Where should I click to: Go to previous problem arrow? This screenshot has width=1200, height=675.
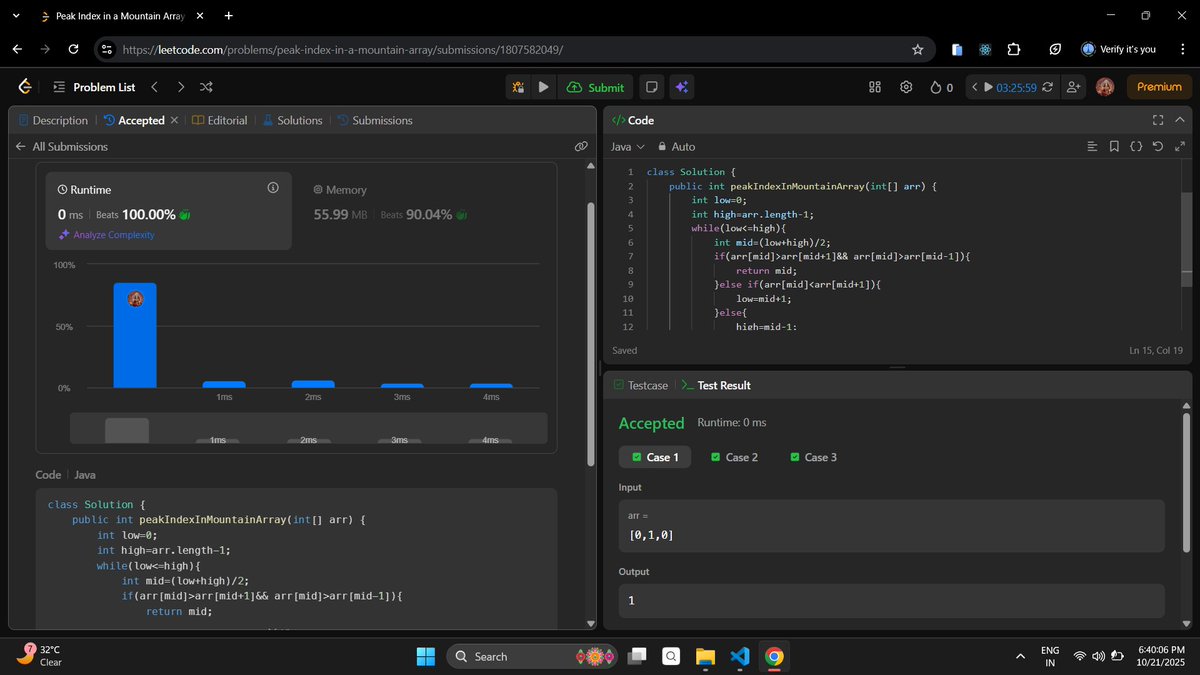(x=154, y=87)
